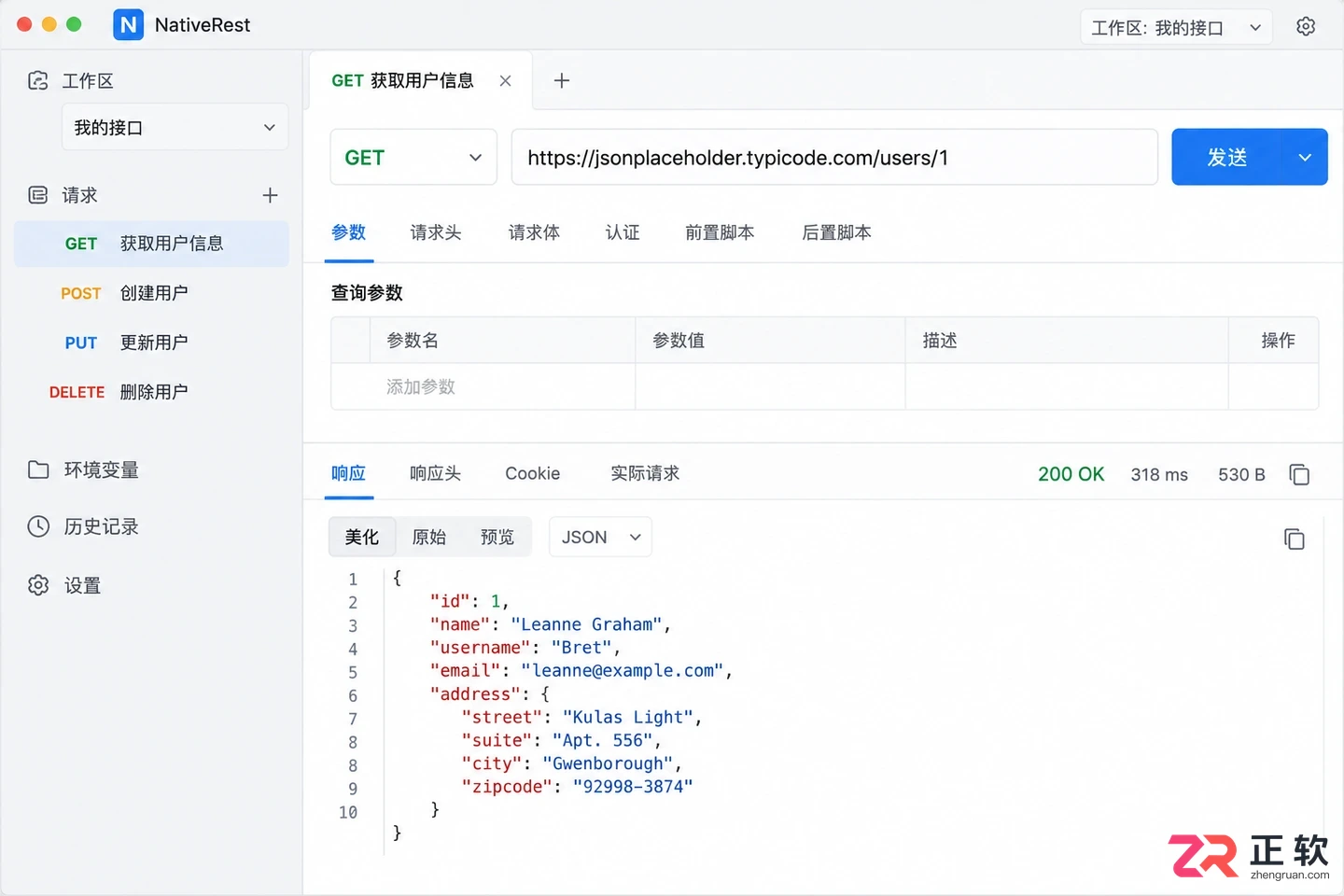Image resolution: width=1344 pixels, height=896 pixels.
Task: Select PUT 更新用户 request
Action: pyautogui.click(x=151, y=343)
